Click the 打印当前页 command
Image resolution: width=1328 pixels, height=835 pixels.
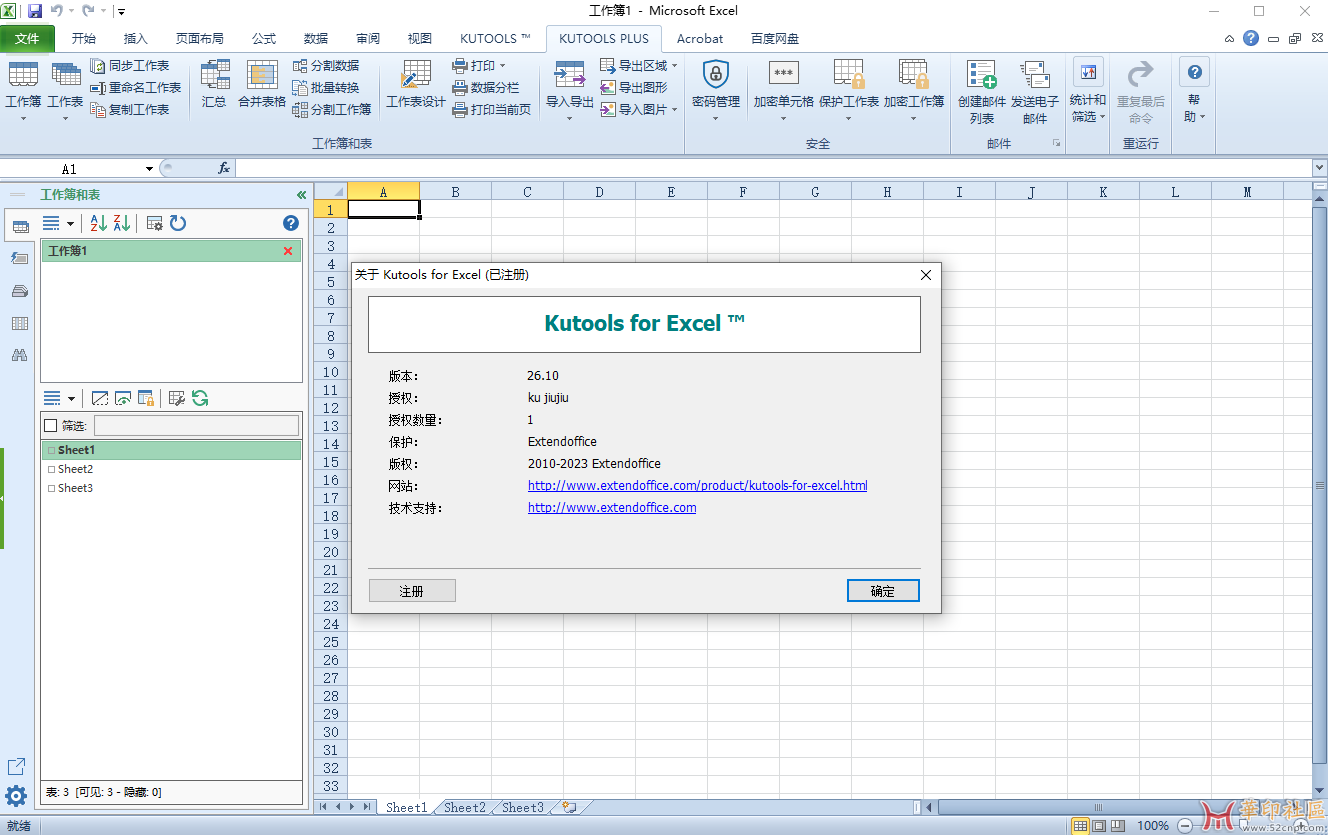(x=492, y=110)
